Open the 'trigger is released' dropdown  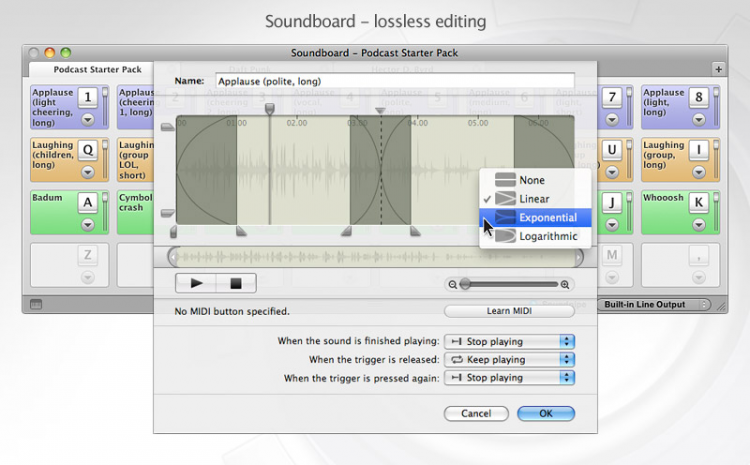(510, 359)
